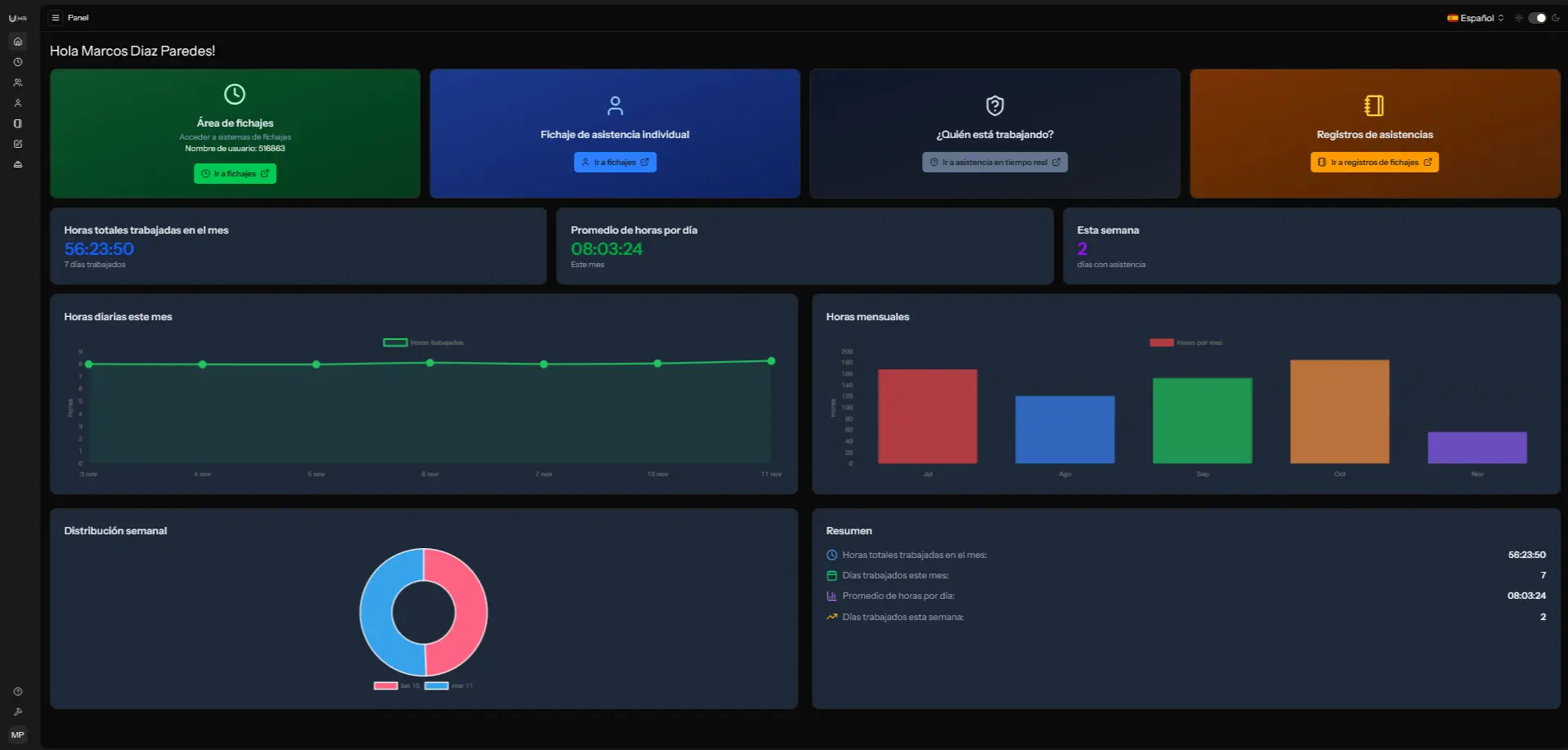The image size is (1568, 750).
Task: Open the Español language dropdown
Action: point(1475,17)
